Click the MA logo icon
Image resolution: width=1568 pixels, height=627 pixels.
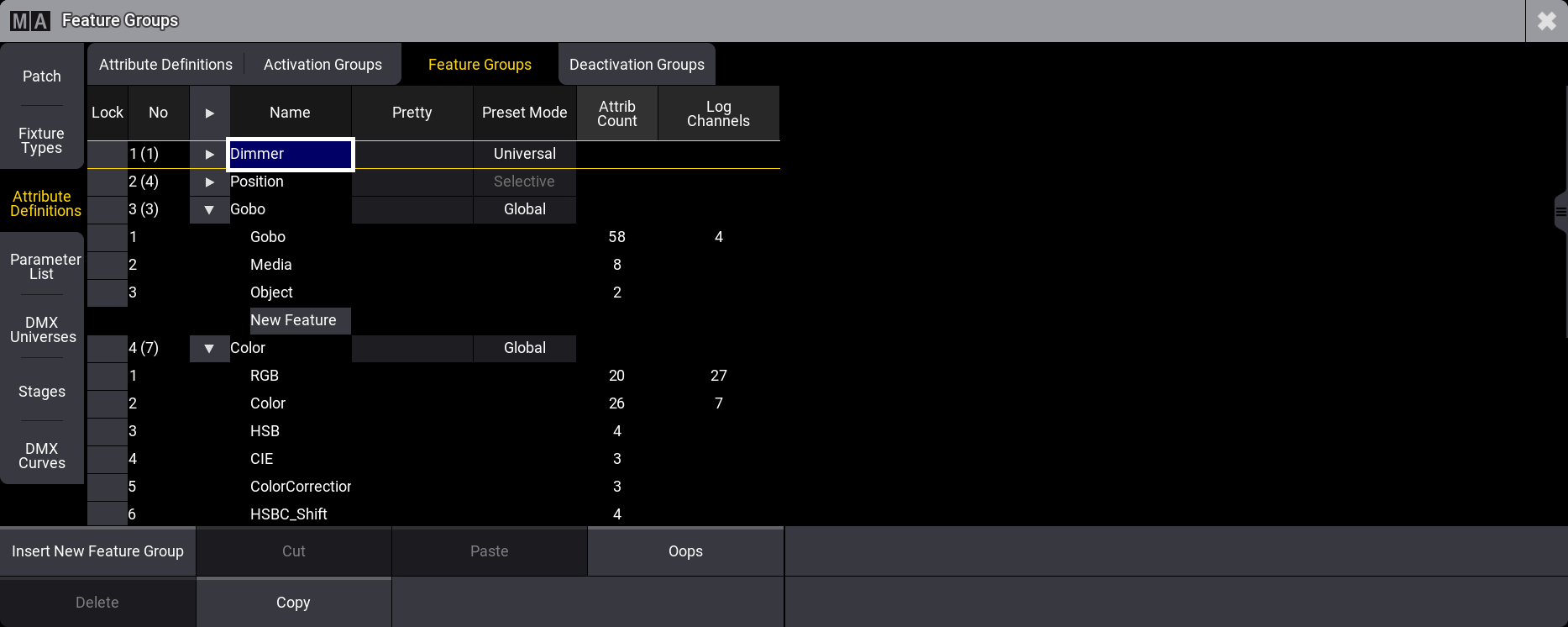30,21
